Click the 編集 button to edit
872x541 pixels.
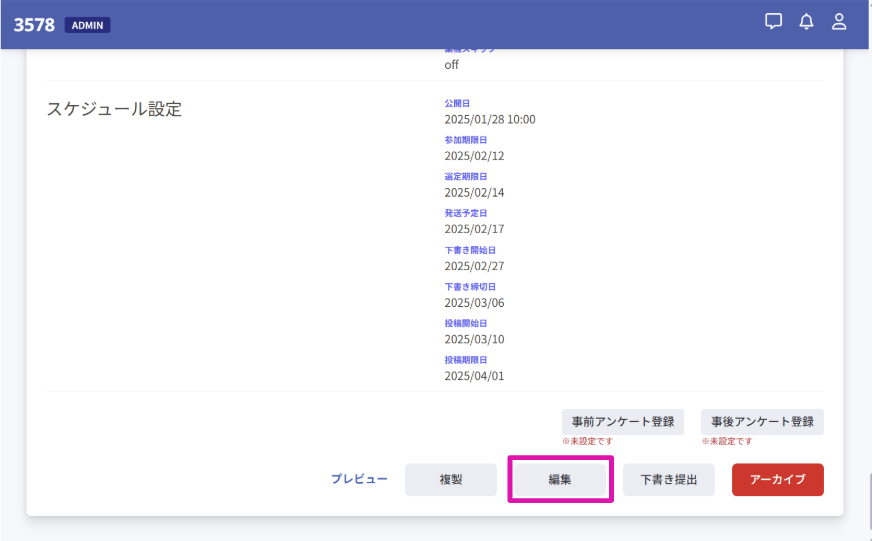[560, 480]
